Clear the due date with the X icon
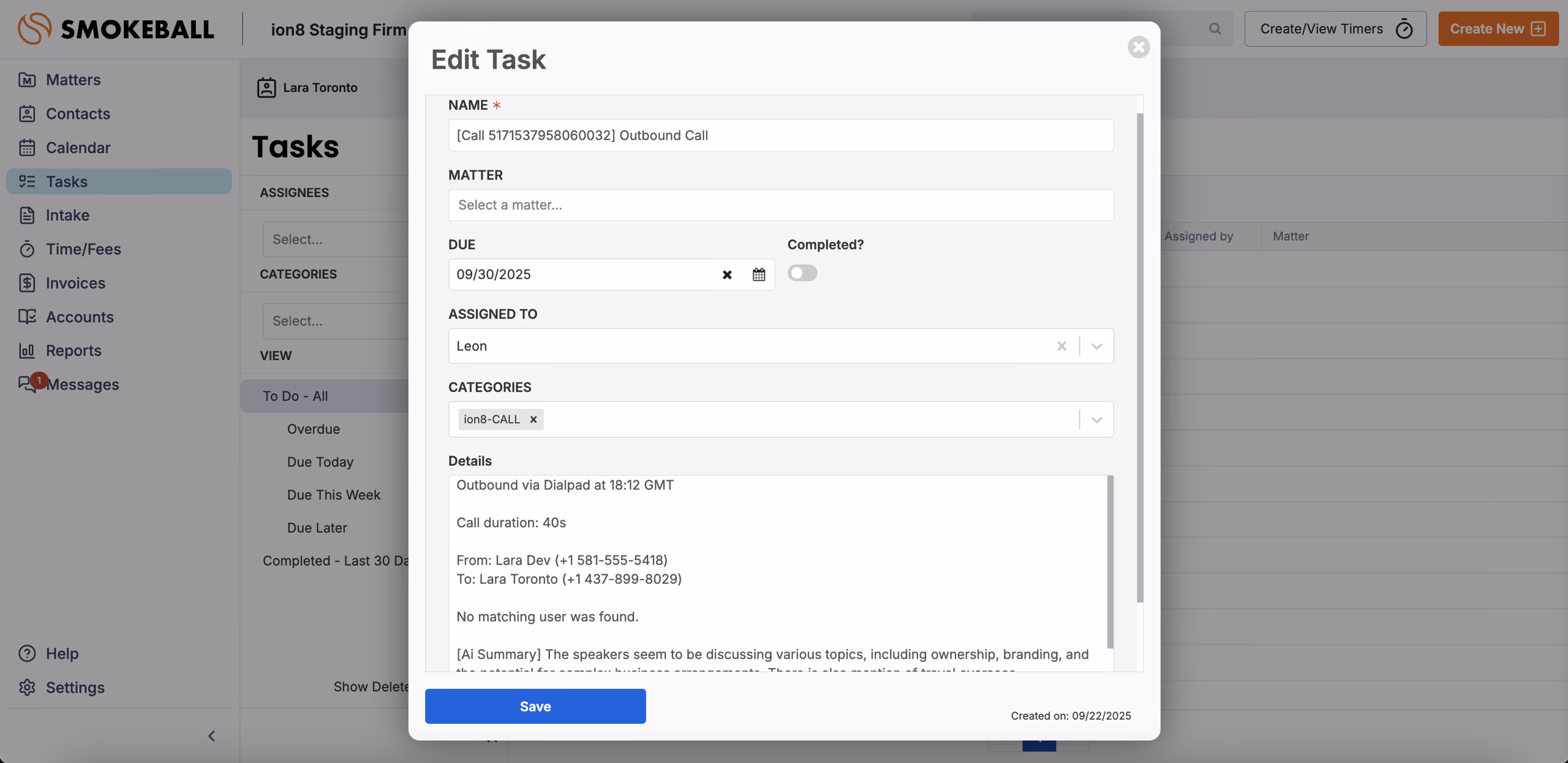The image size is (1568, 763). tap(726, 275)
